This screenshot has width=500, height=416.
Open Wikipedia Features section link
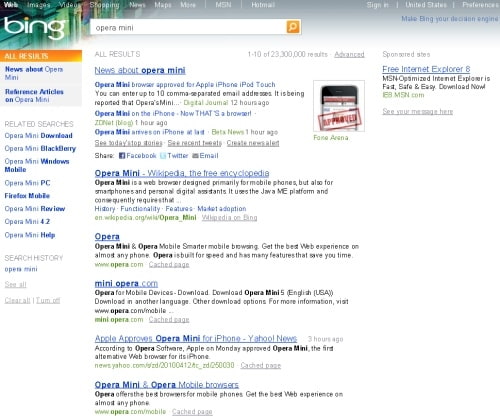(179, 209)
